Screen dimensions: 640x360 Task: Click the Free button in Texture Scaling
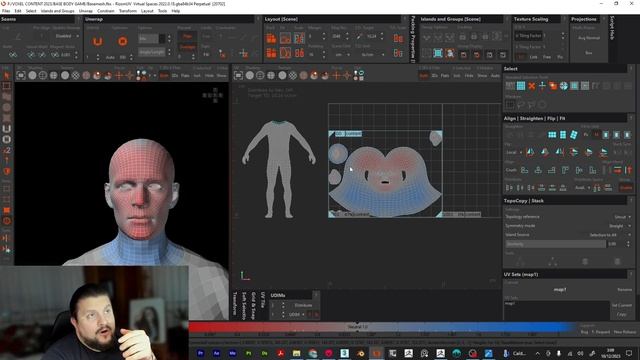(x=547, y=57)
